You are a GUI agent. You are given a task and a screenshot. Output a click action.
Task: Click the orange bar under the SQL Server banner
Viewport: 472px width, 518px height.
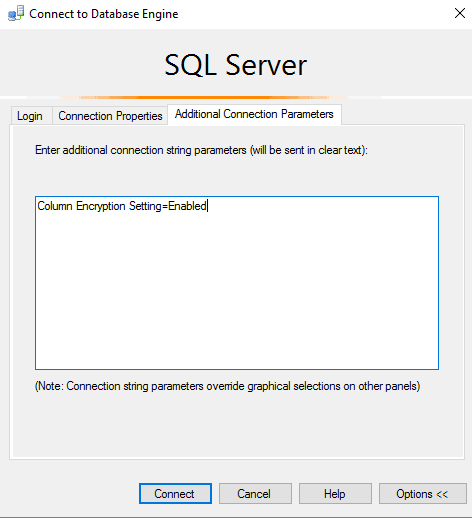click(204, 97)
